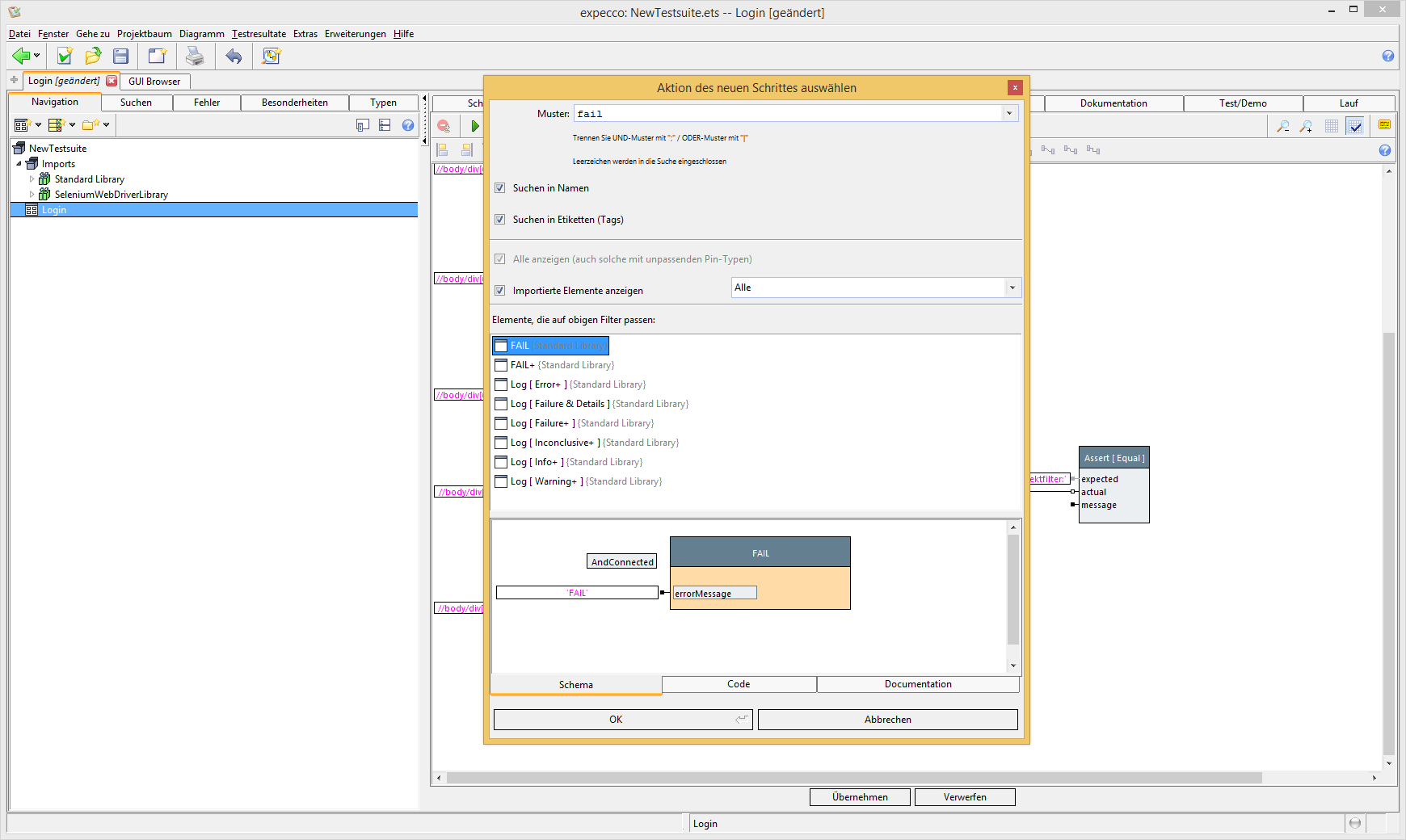Image resolution: width=1406 pixels, height=840 pixels.
Task: Toggle 'Suchen in Etiketten (Tags)' checkbox
Action: [500, 220]
